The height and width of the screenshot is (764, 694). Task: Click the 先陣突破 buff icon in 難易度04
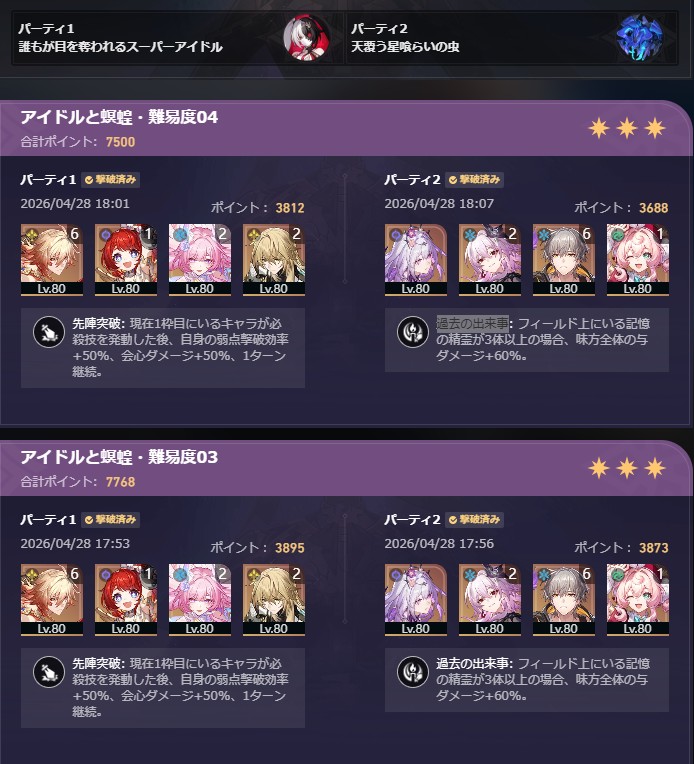[49, 332]
